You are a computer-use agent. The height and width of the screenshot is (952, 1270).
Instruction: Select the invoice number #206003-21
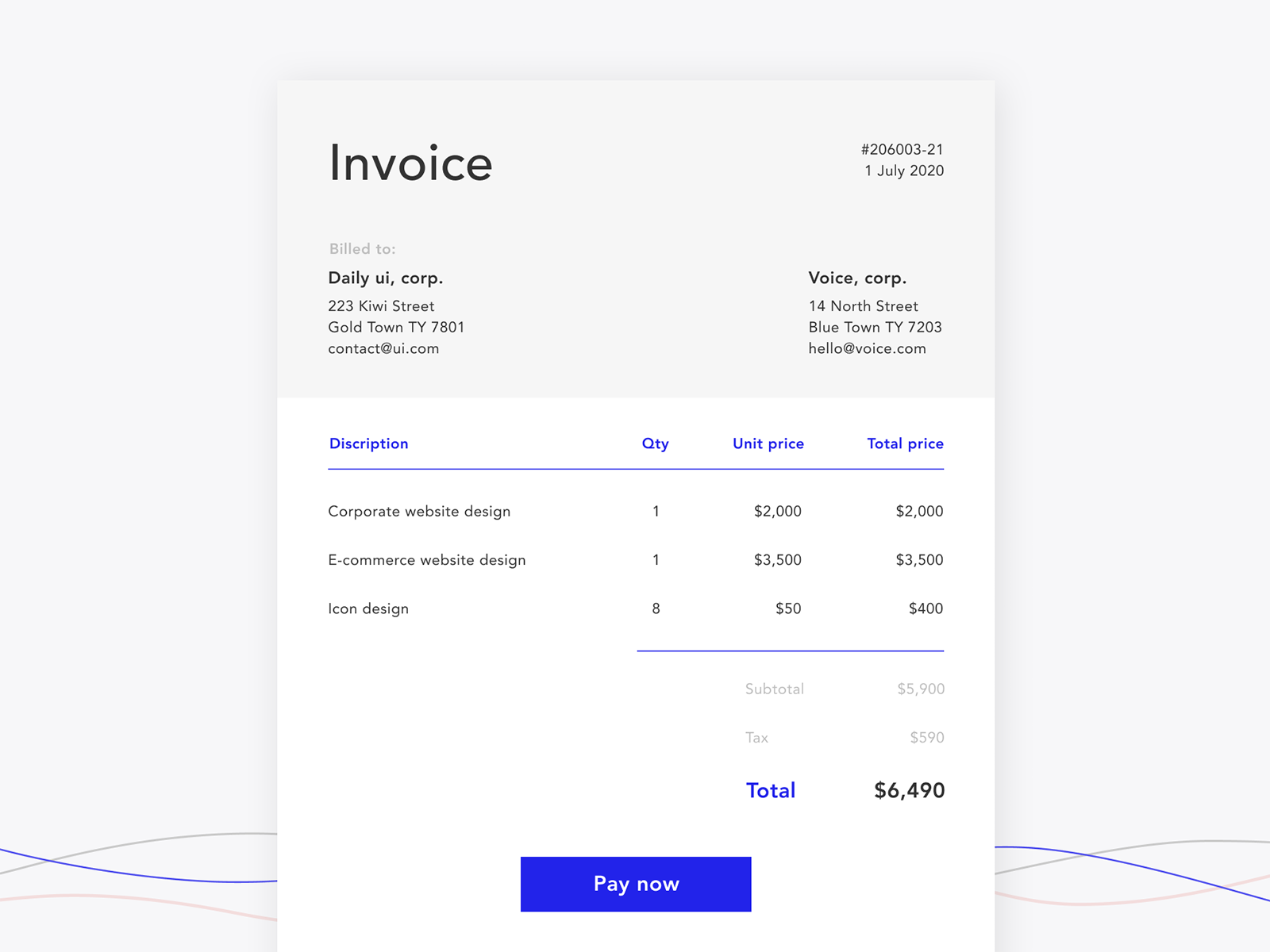coord(902,148)
